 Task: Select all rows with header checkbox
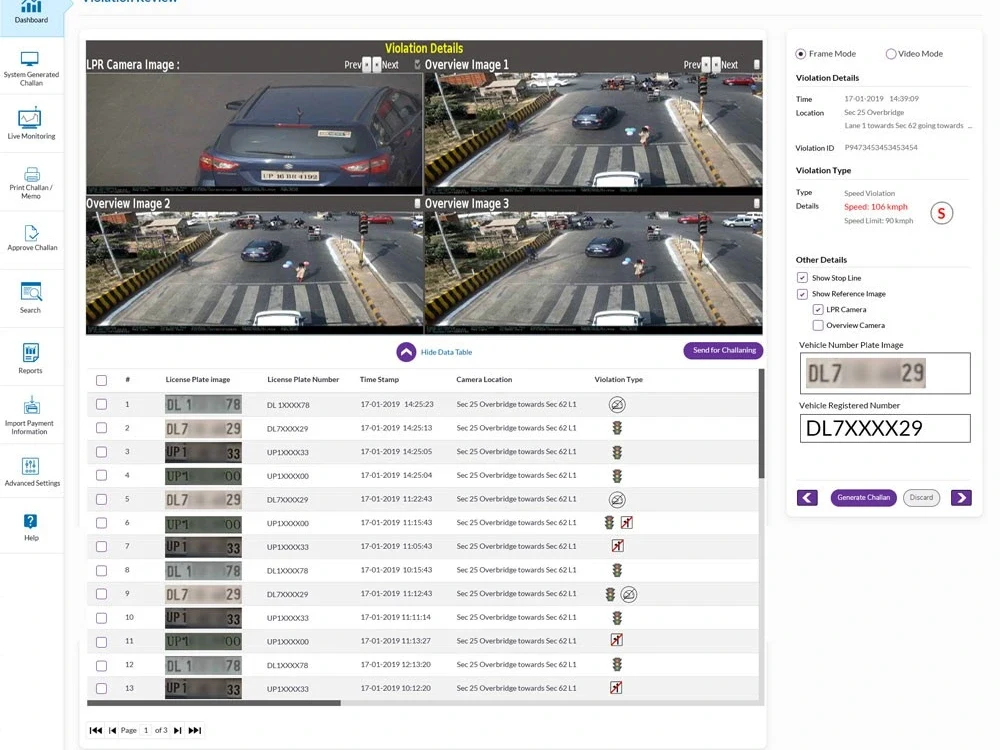[101, 380]
